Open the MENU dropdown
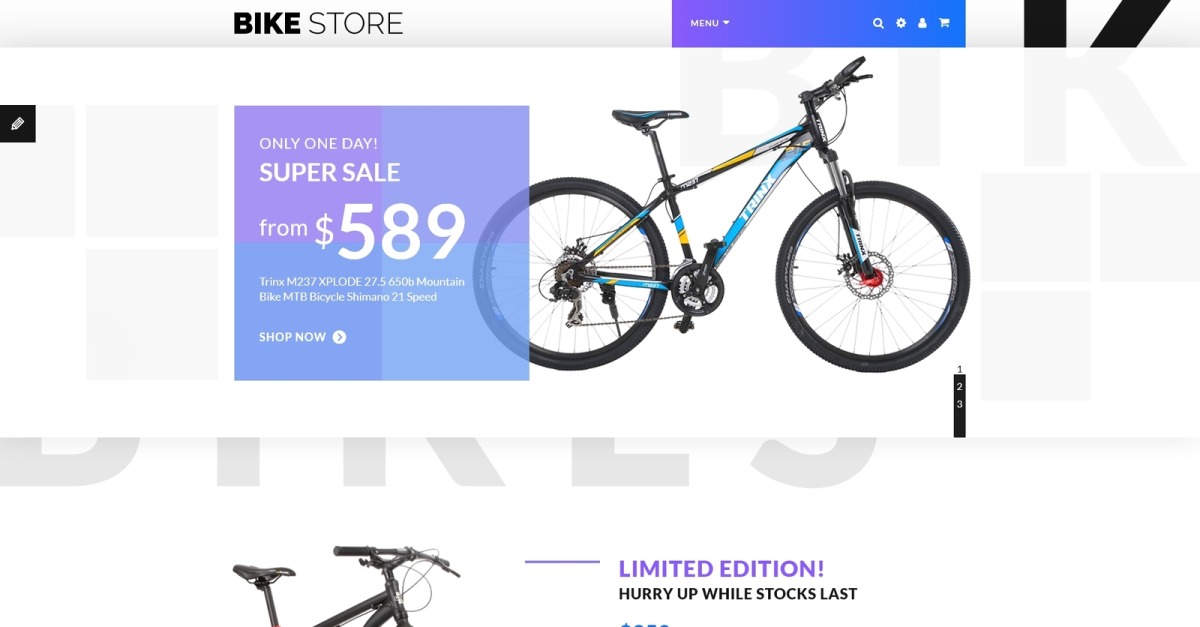This screenshot has width=1200, height=627. pyautogui.click(x=710, y=23)
